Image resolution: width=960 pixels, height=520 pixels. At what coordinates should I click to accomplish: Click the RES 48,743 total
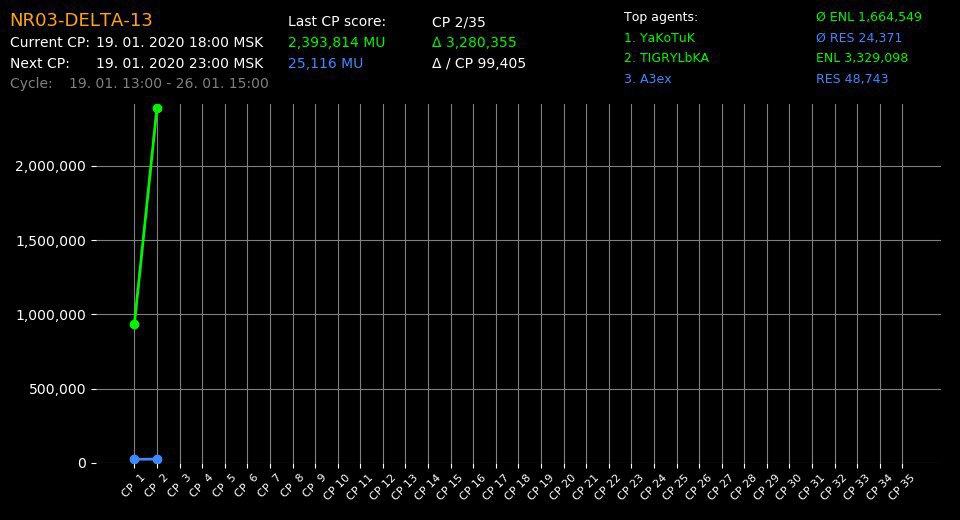click(x=852, y=79)
